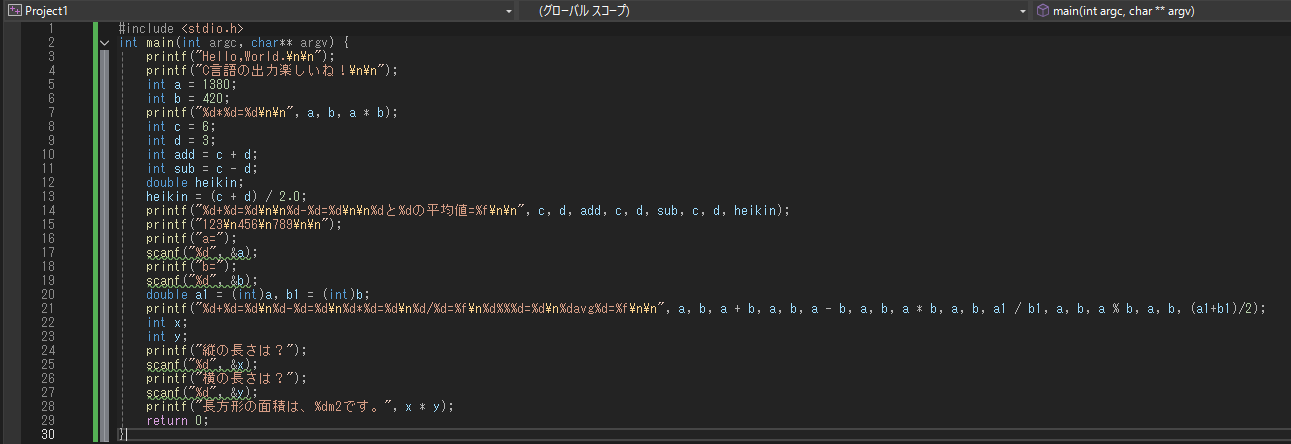Click 'heikin = (c + d) / 2.0;' line
Viewport: 1291px width, 444px height.
pos(225,197)
